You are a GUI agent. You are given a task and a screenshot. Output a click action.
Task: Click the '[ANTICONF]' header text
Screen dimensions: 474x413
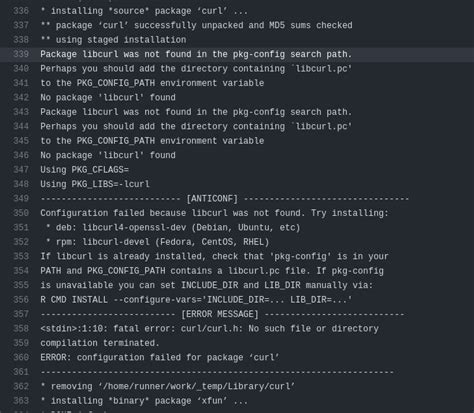(212, 199)
